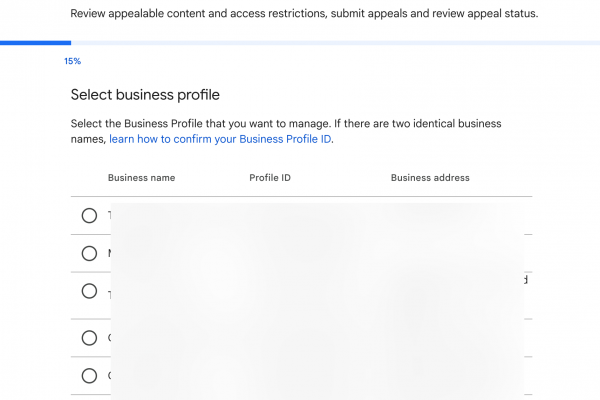600x400 pixels.
Task: Select the first business profile radio button
Action: click(89, 215)
